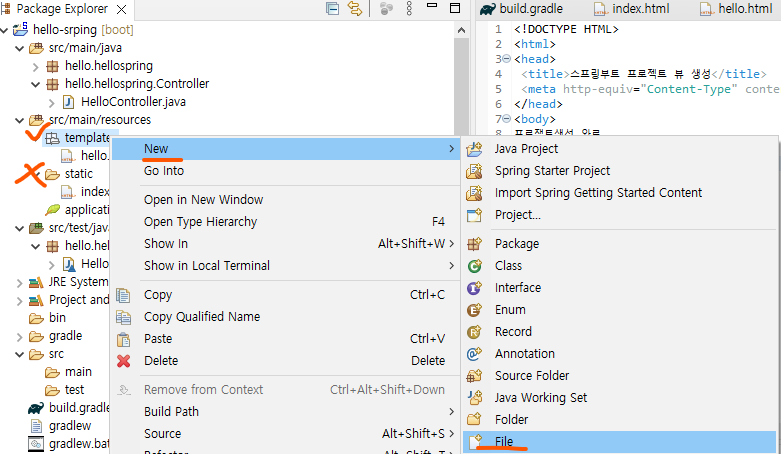Select the test folder under src
Screen dimensions: 781x454
coord(65,390)
